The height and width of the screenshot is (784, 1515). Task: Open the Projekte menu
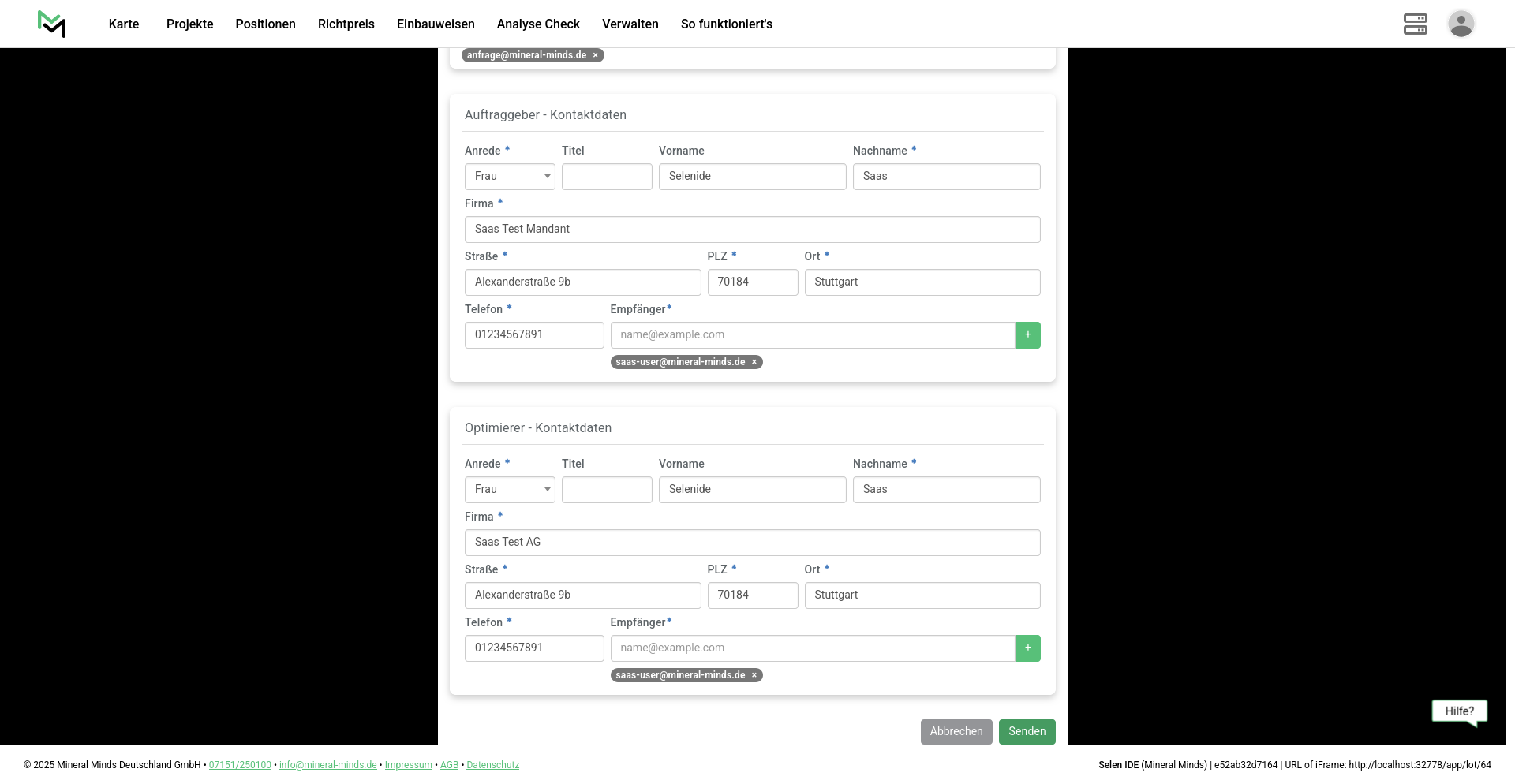click(x=189, y=24)
